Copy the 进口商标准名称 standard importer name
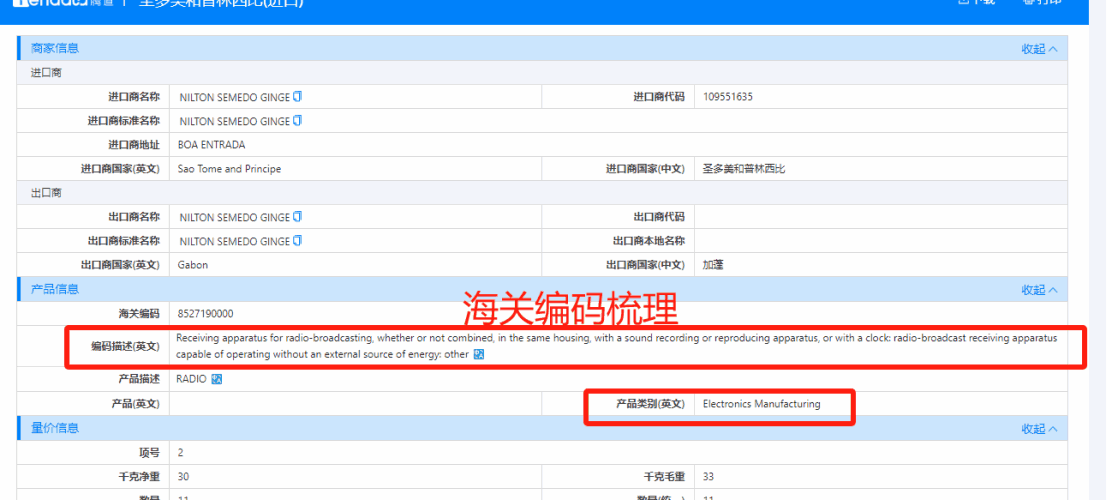Viewport: 1107px width, 500px height. [297, 121]
